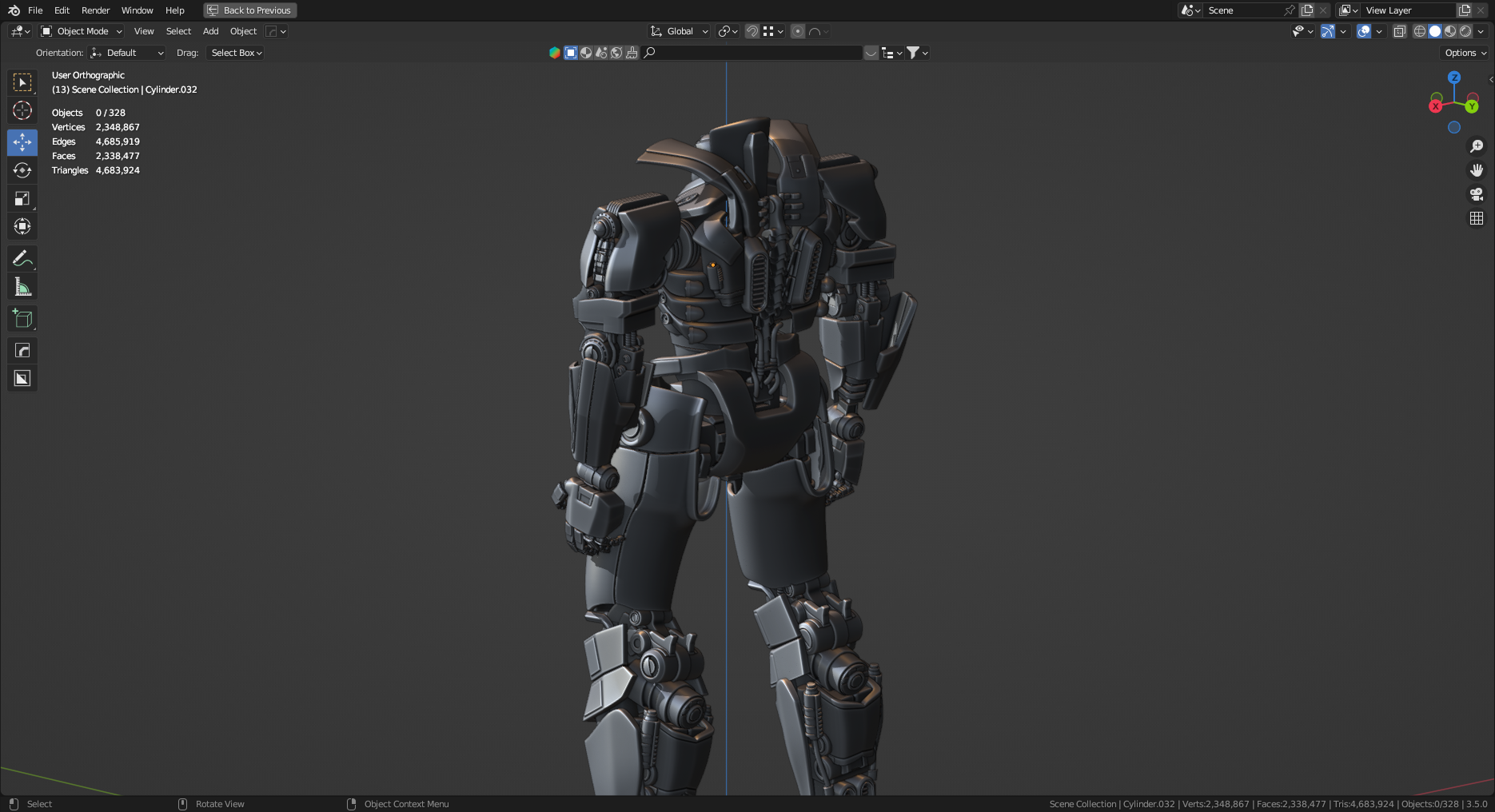
Task: Select solid viewport shading
Action: click(1435, 31)
